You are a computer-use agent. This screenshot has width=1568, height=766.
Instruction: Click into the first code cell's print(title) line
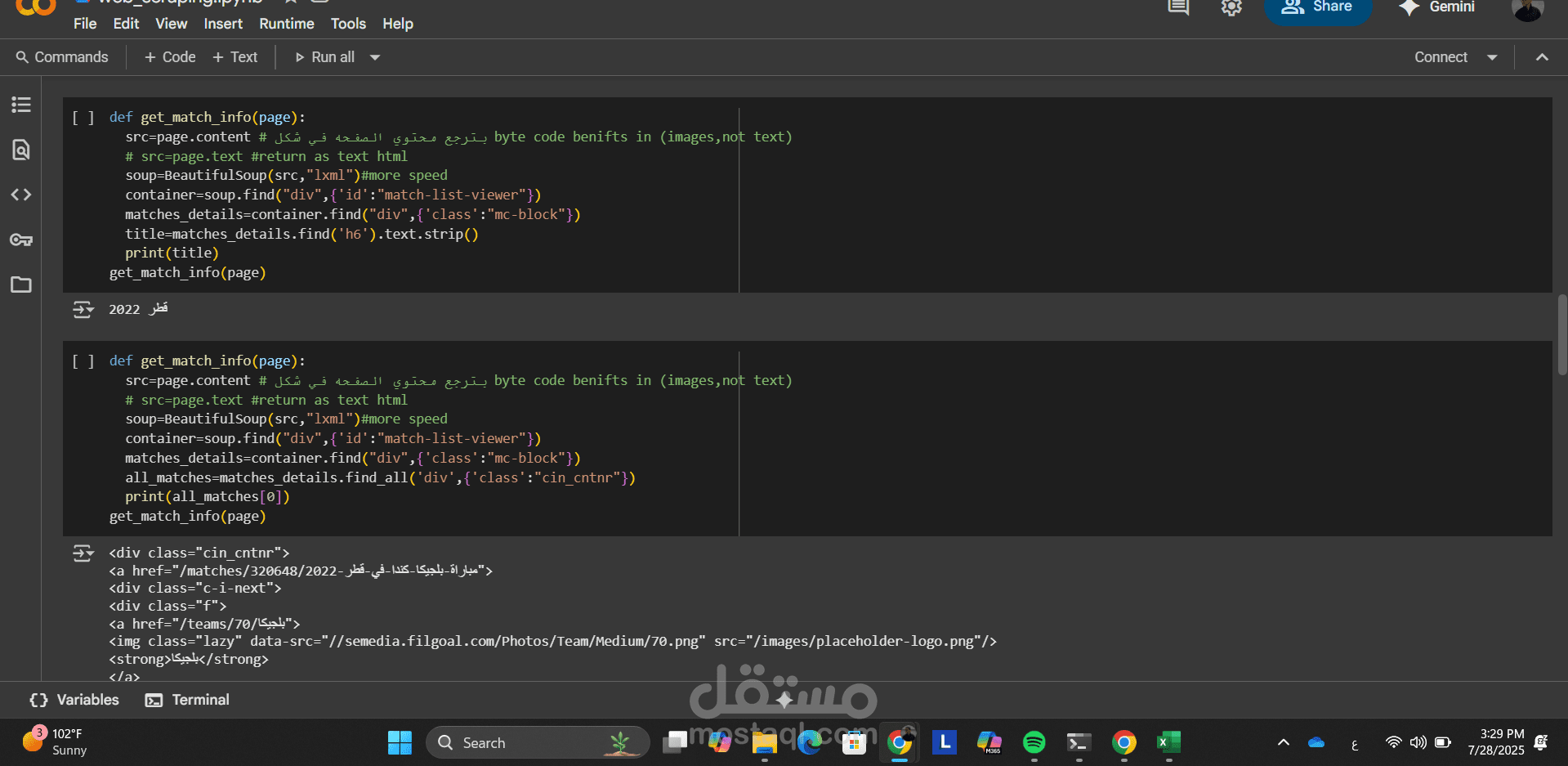172,253
